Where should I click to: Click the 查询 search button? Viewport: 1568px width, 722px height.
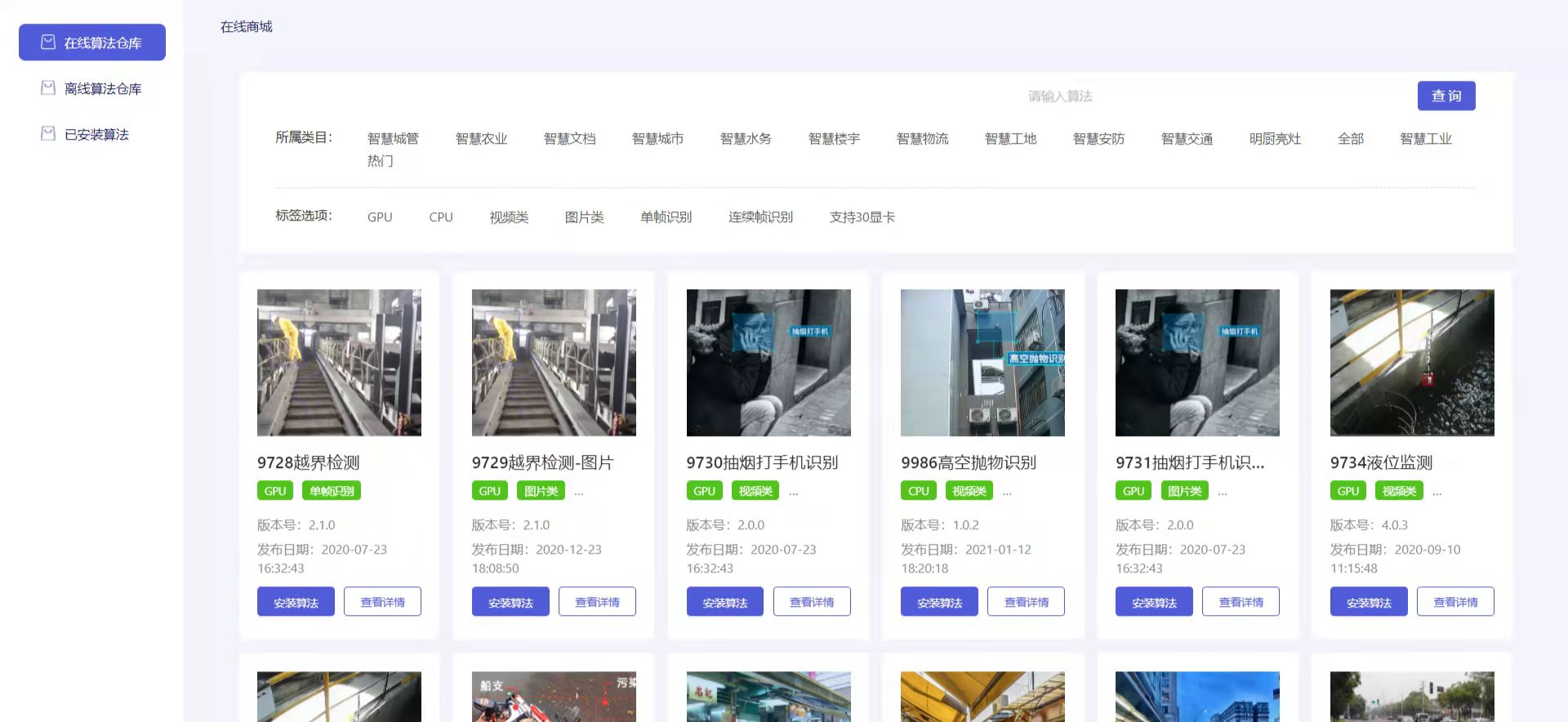[1446, 96]
